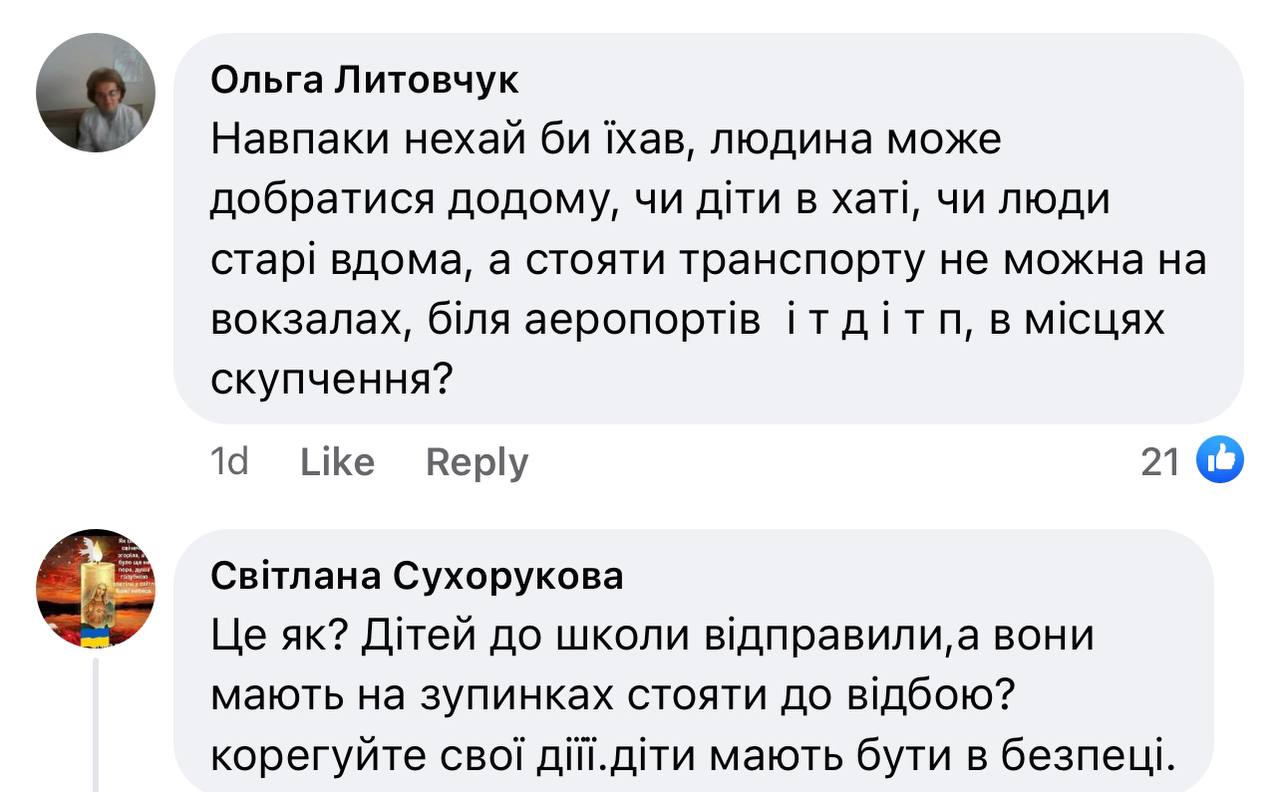Like Ольга Литовчук's comment
The image size is (1280, 792).
click(x=337, y=462)
